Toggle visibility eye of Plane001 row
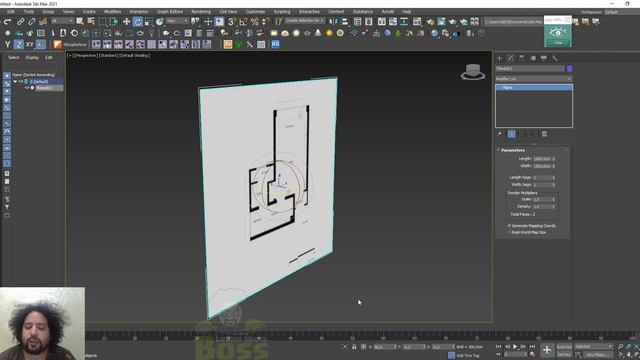The width and height of the screenshot is (640, 360). pyautogui.click(x=27, y=88)
